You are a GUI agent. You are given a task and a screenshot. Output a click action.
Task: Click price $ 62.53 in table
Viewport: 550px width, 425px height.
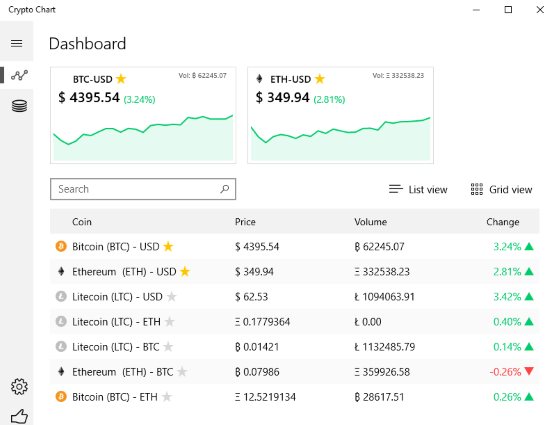pyautogui.click(x=251, y=297)
